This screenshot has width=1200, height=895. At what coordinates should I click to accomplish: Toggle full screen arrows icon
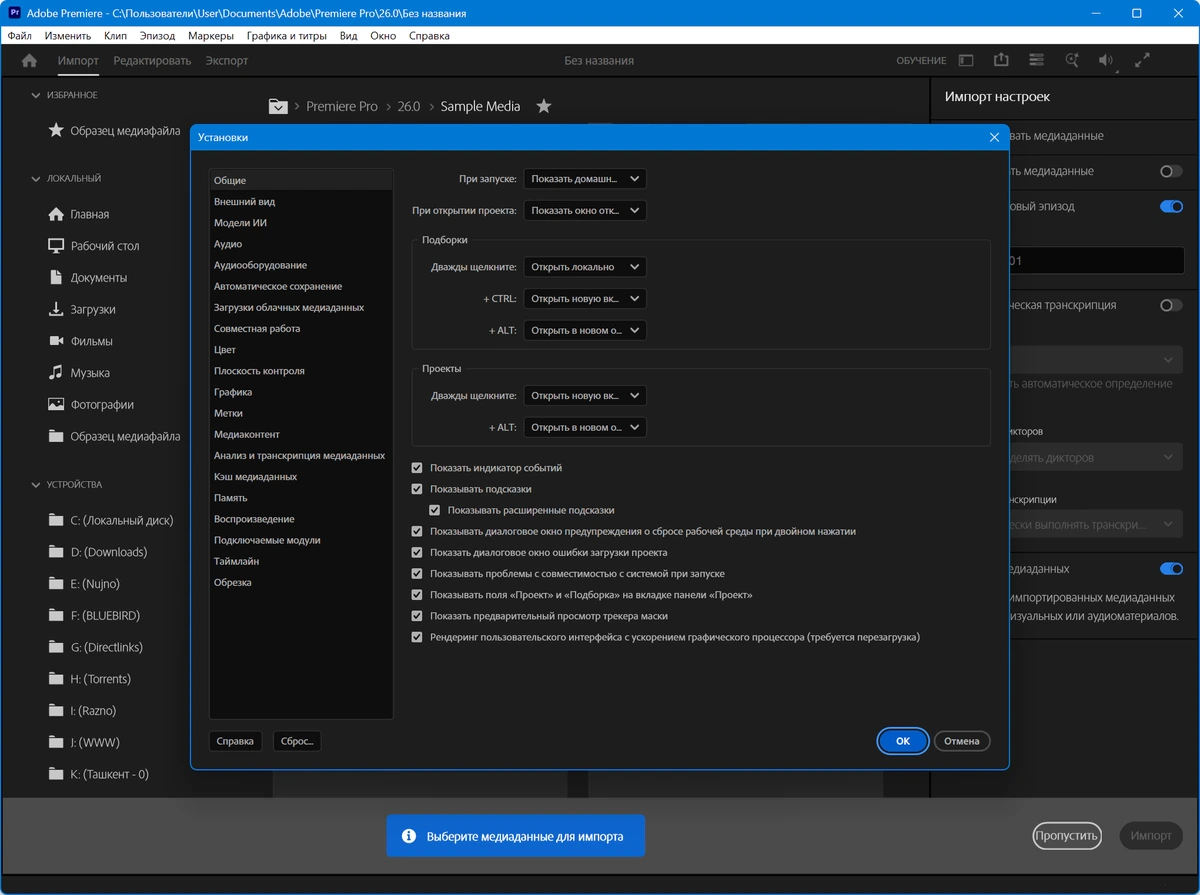point(1142,61)
